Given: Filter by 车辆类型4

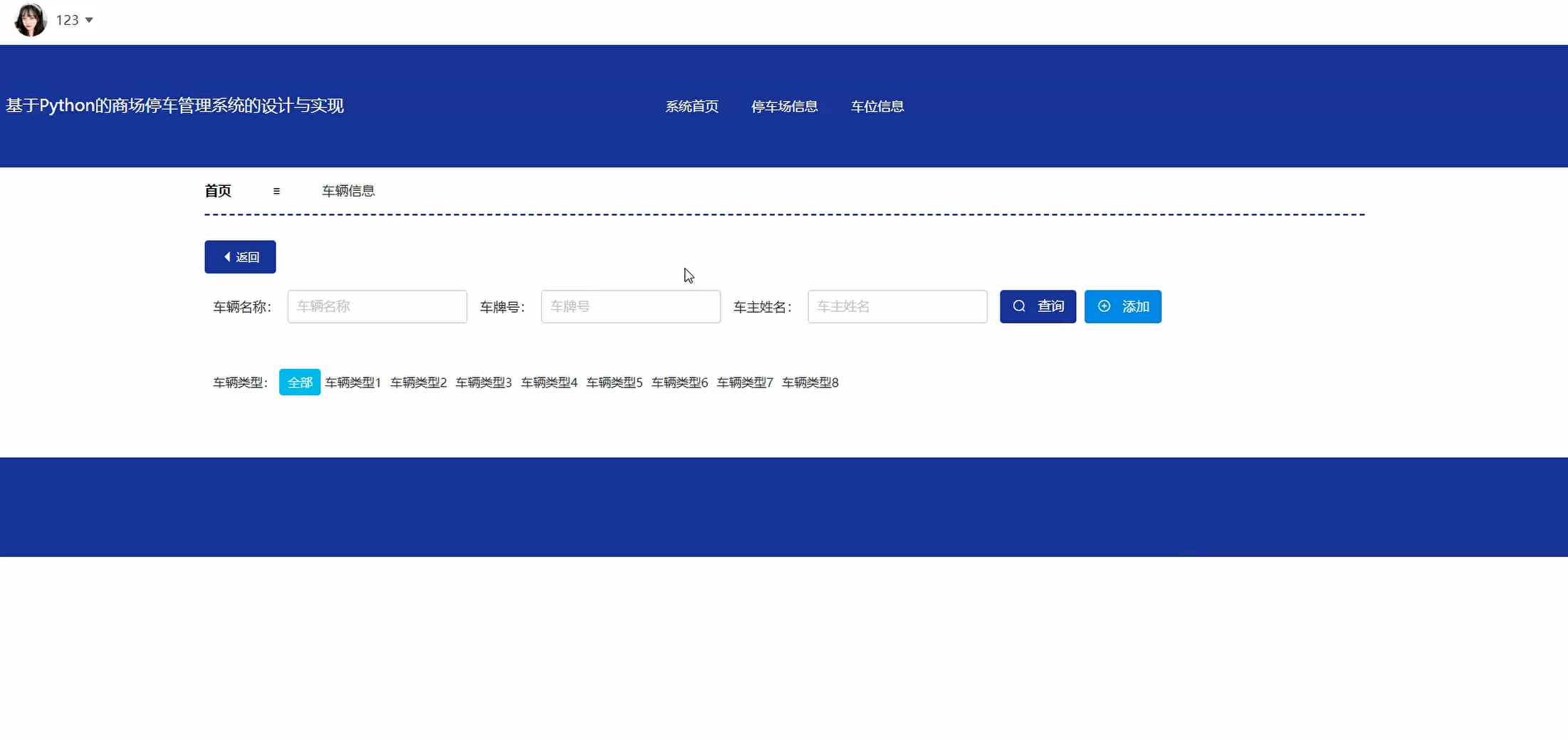Looking at the screenshot, I should click(549, 382).
